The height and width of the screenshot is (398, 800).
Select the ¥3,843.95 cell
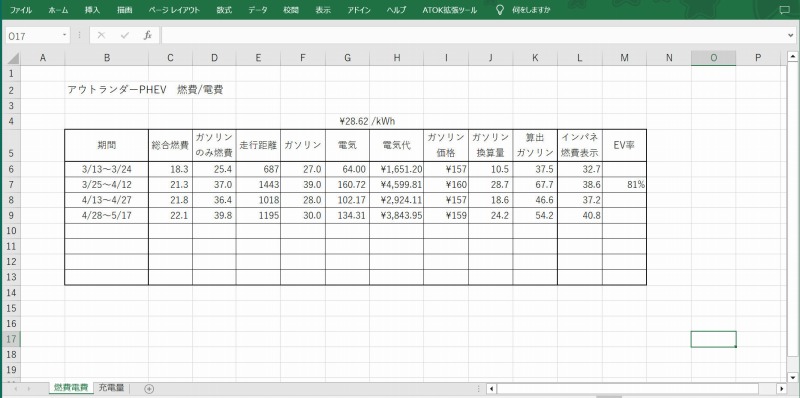pyautogui.click(x=396, y=215)
